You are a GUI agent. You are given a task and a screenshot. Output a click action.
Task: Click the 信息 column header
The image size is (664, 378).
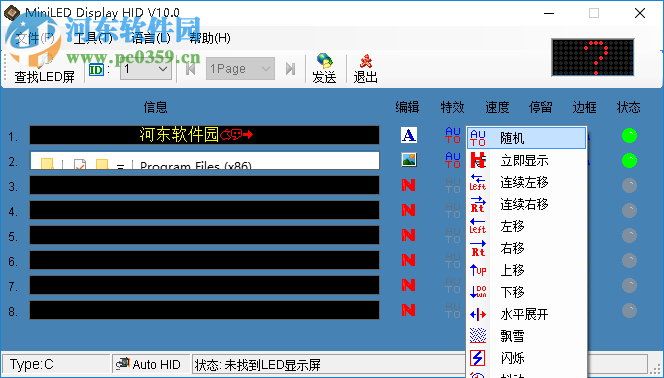pyautogui.click(x=155, y=107)
